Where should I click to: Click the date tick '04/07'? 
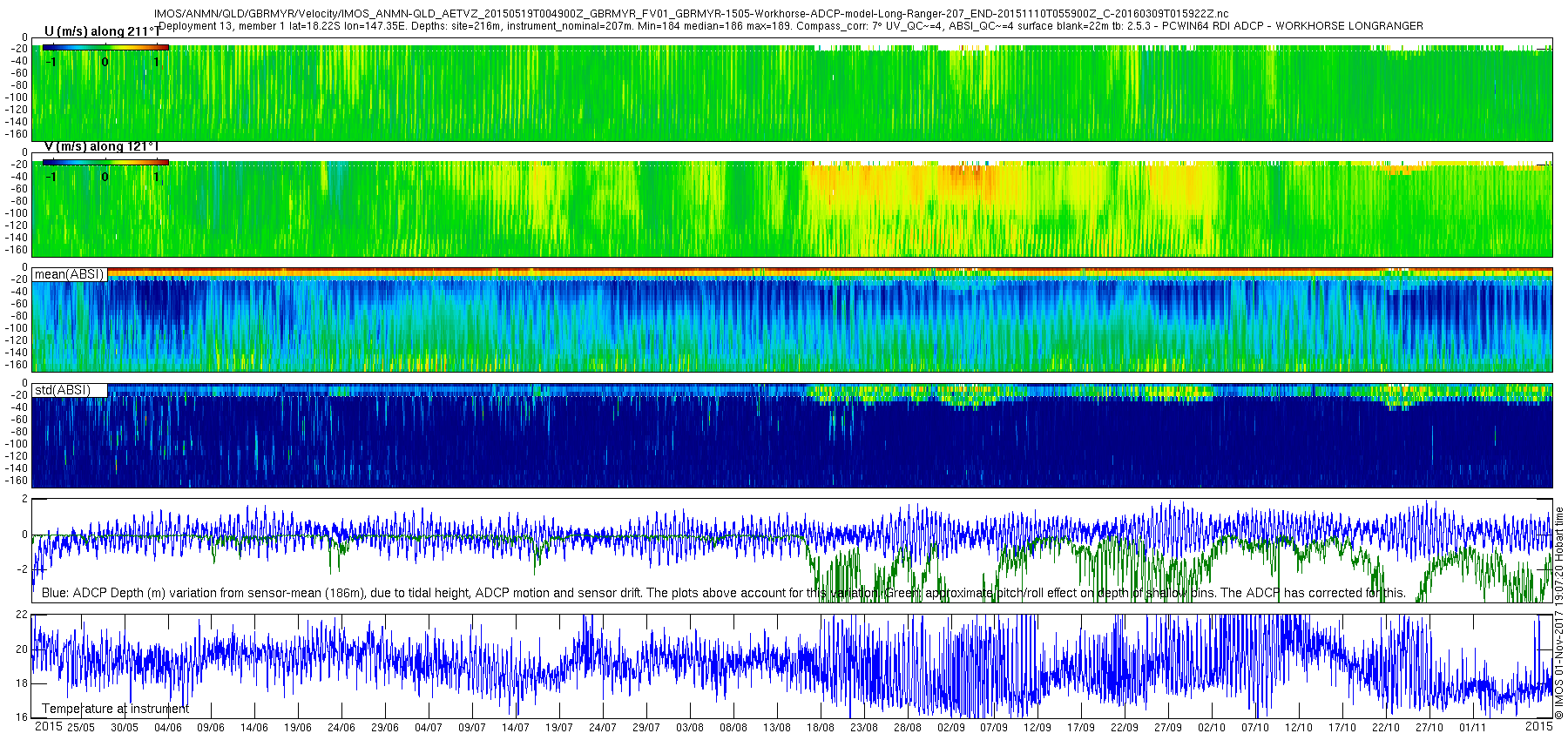tap(429, 728)
